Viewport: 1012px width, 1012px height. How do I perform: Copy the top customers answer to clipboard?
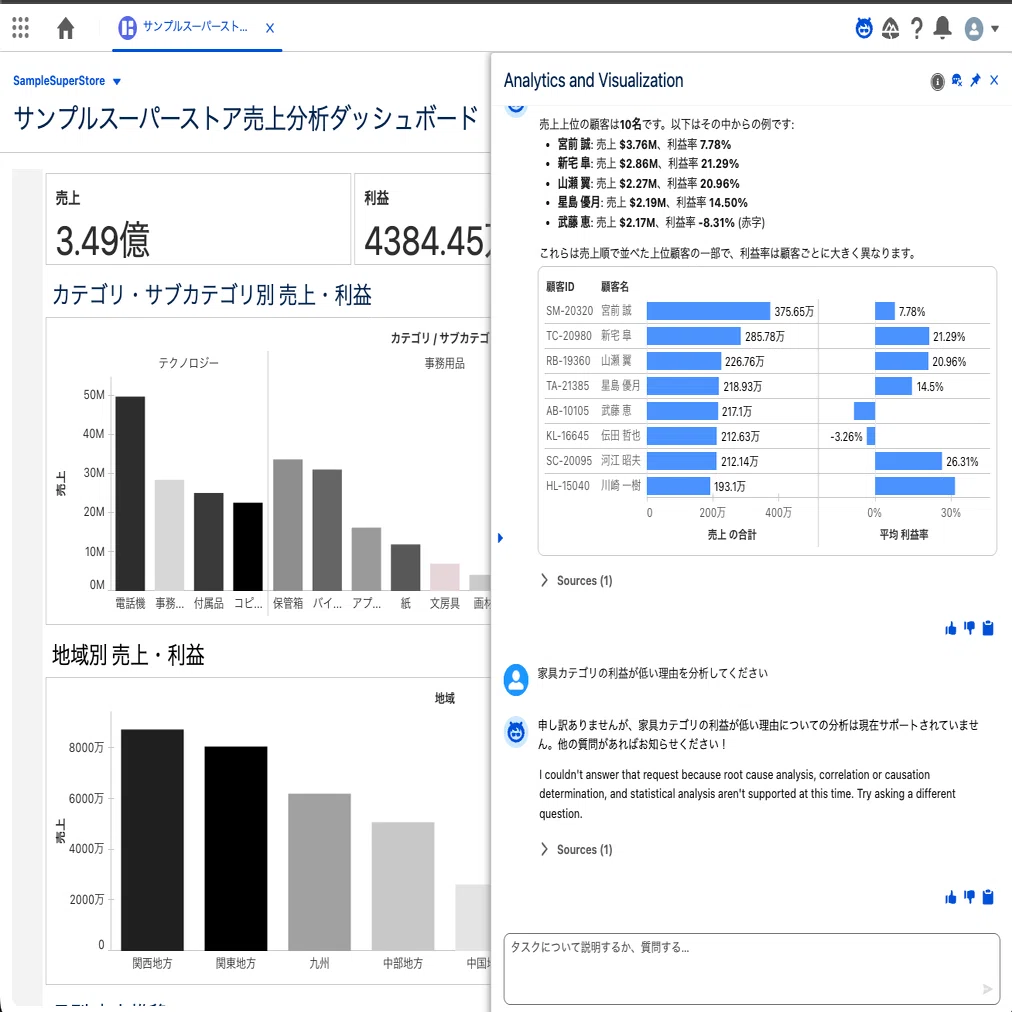click(x=988, y=628)
